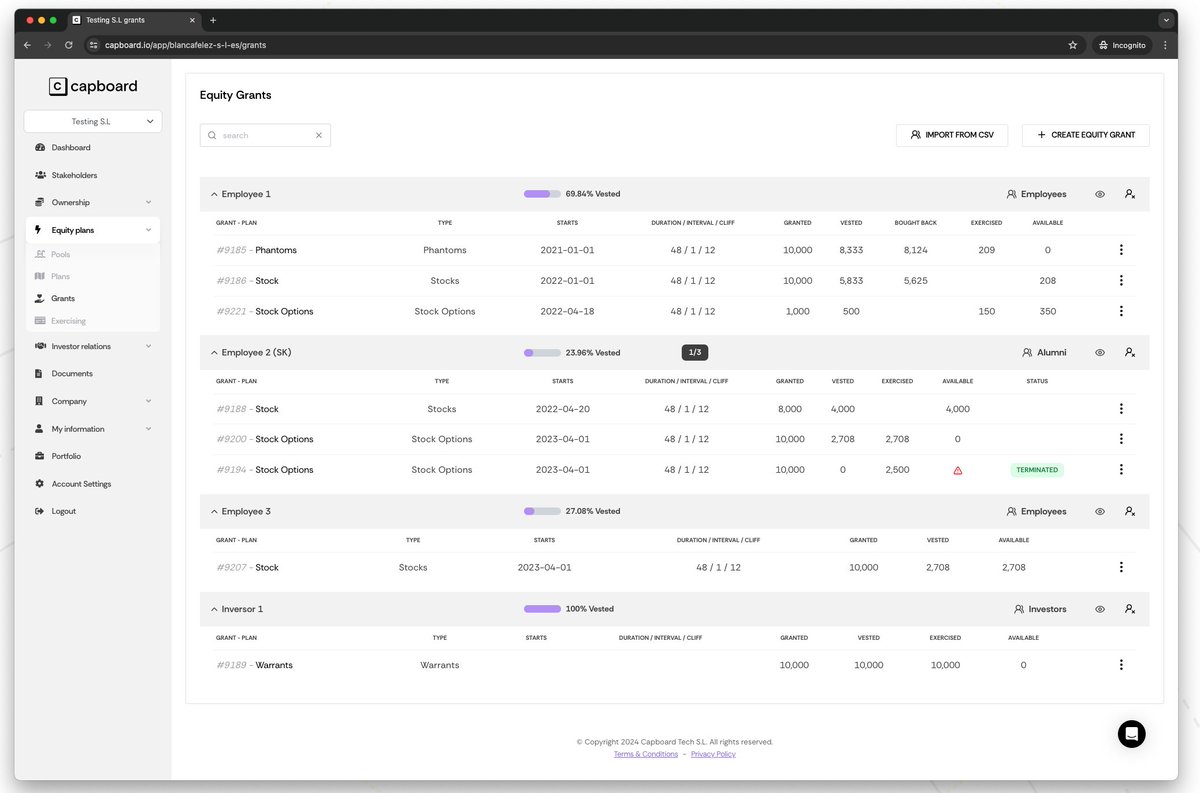The height and width of the screenshot is (793, 1200).
Task: Expand the My information menu
Action: pyautogui.click(x=92, y=429)
